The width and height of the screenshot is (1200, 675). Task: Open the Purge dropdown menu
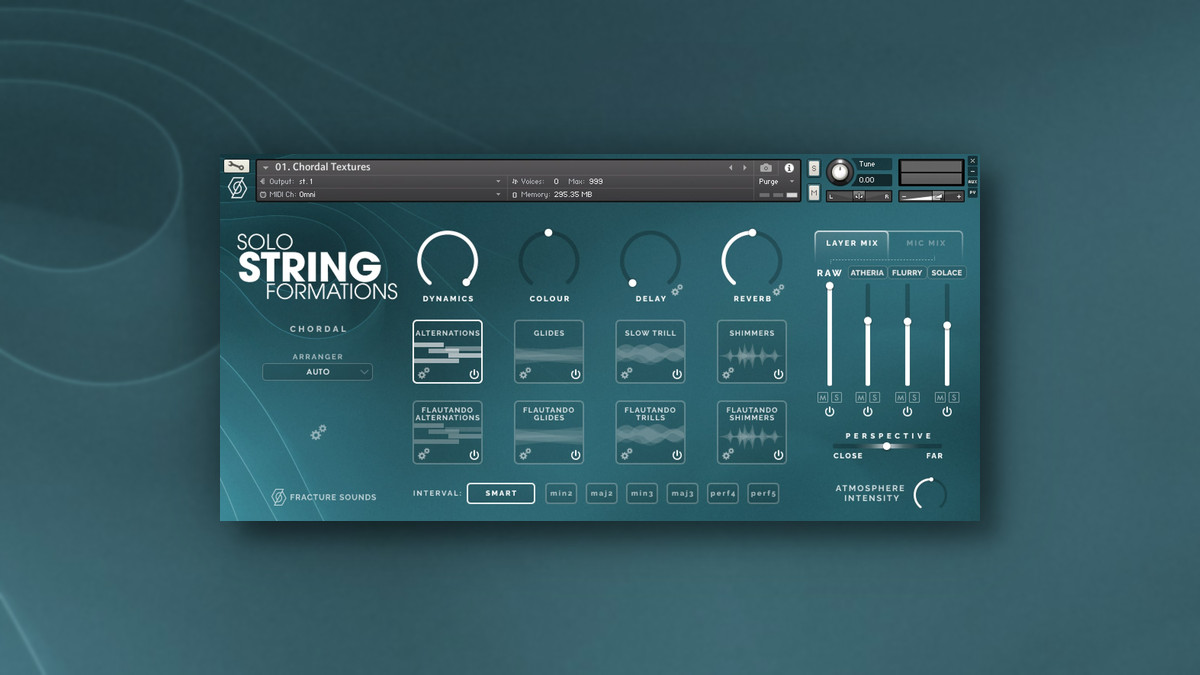tap(777, 182)
